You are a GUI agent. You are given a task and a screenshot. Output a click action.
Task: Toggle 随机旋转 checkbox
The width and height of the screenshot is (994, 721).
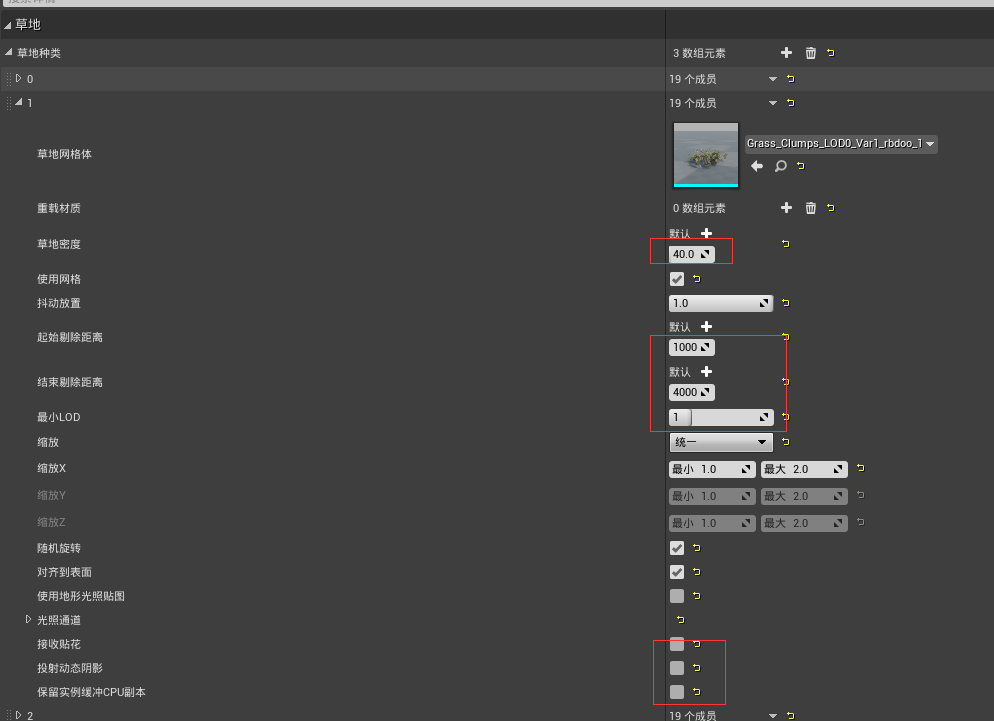point(677,548)
